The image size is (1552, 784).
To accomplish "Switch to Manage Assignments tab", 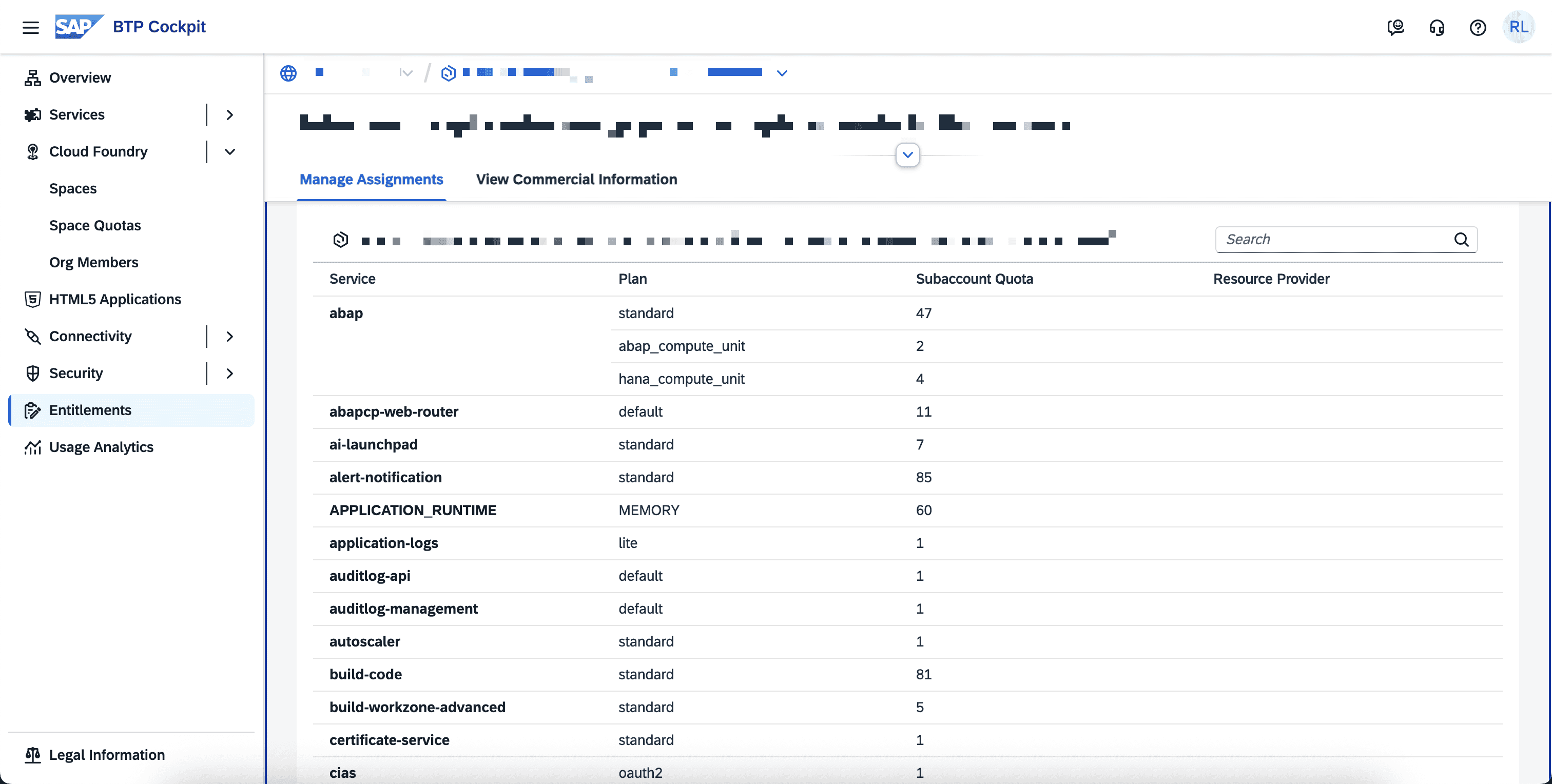I will pyautogui.click(x=371, y=180).
